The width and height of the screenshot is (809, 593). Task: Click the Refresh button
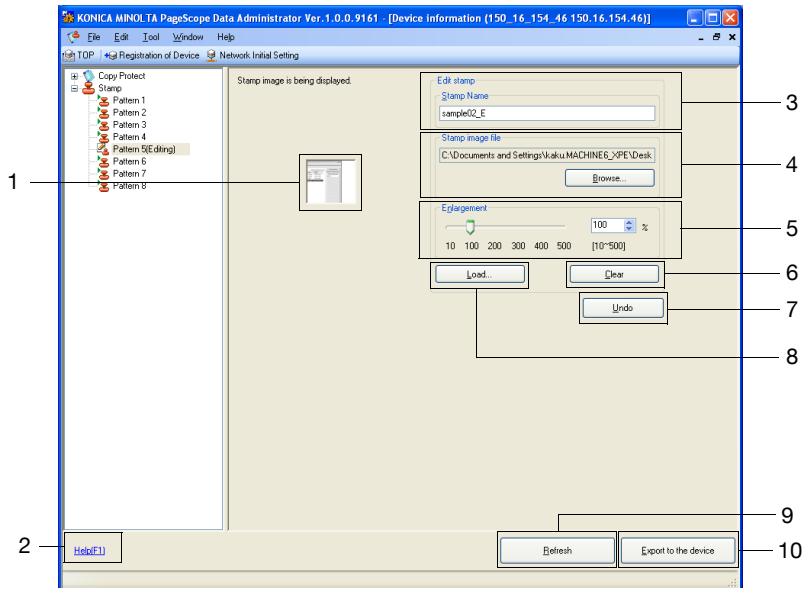click(x=557, y=551)
